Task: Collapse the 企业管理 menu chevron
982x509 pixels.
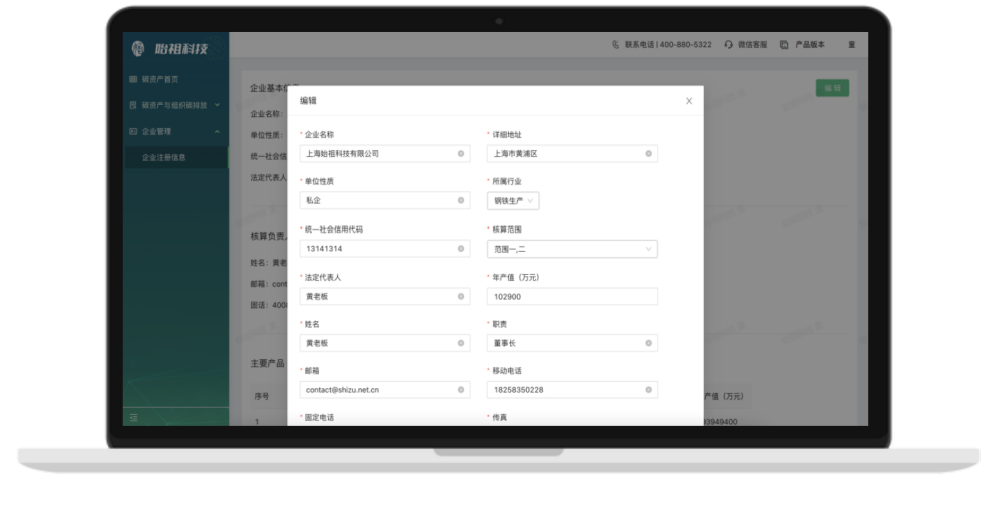Action: (217, 131)
